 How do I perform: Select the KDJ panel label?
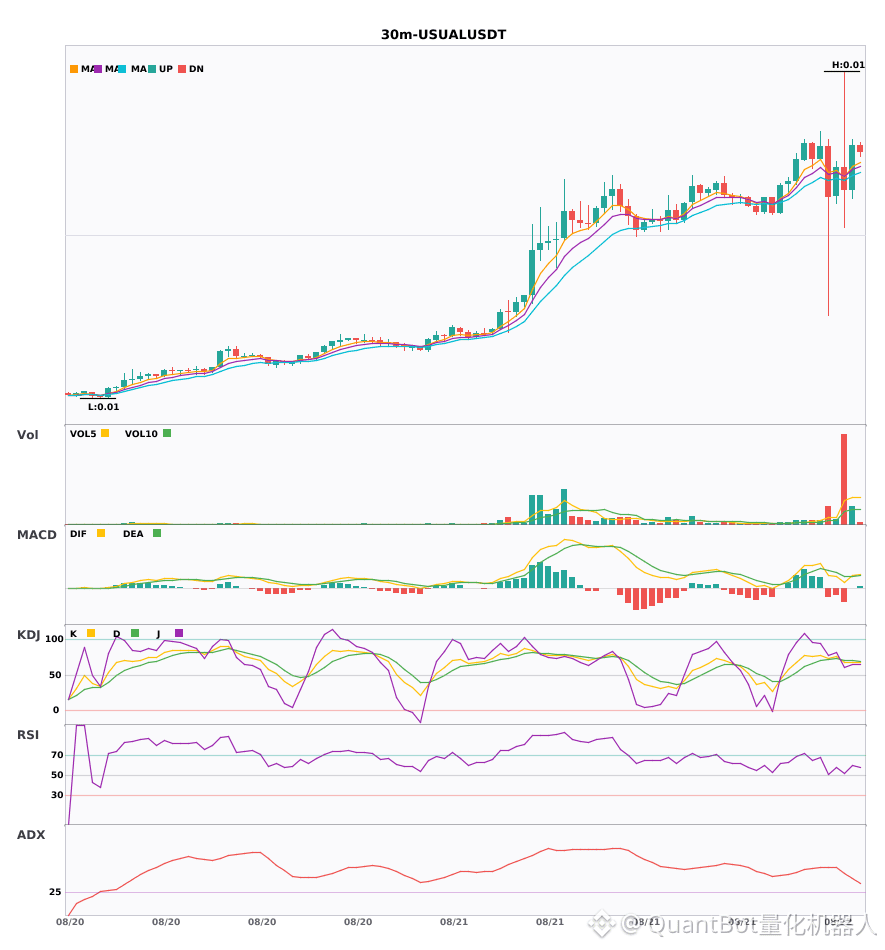28,635
